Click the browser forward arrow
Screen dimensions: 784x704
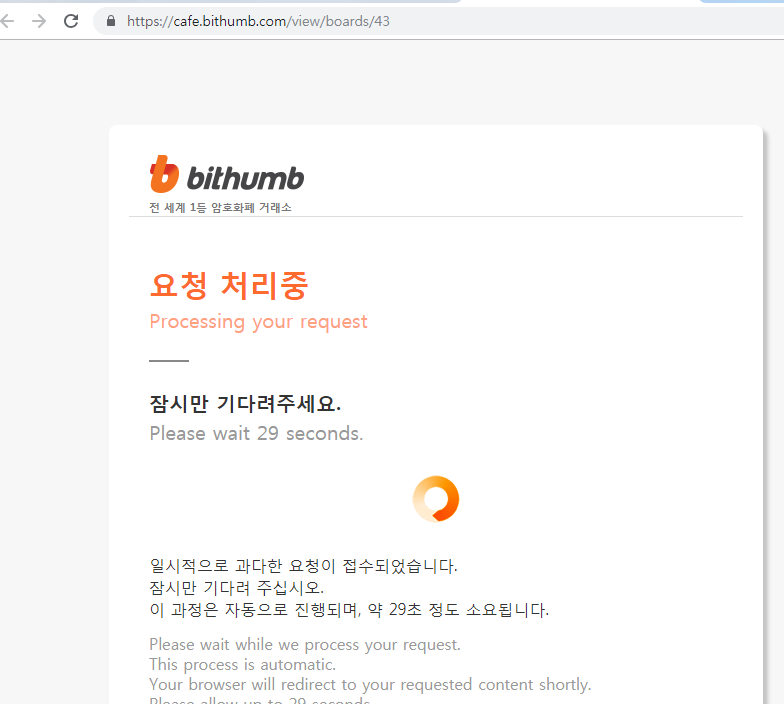click(39, 21)
